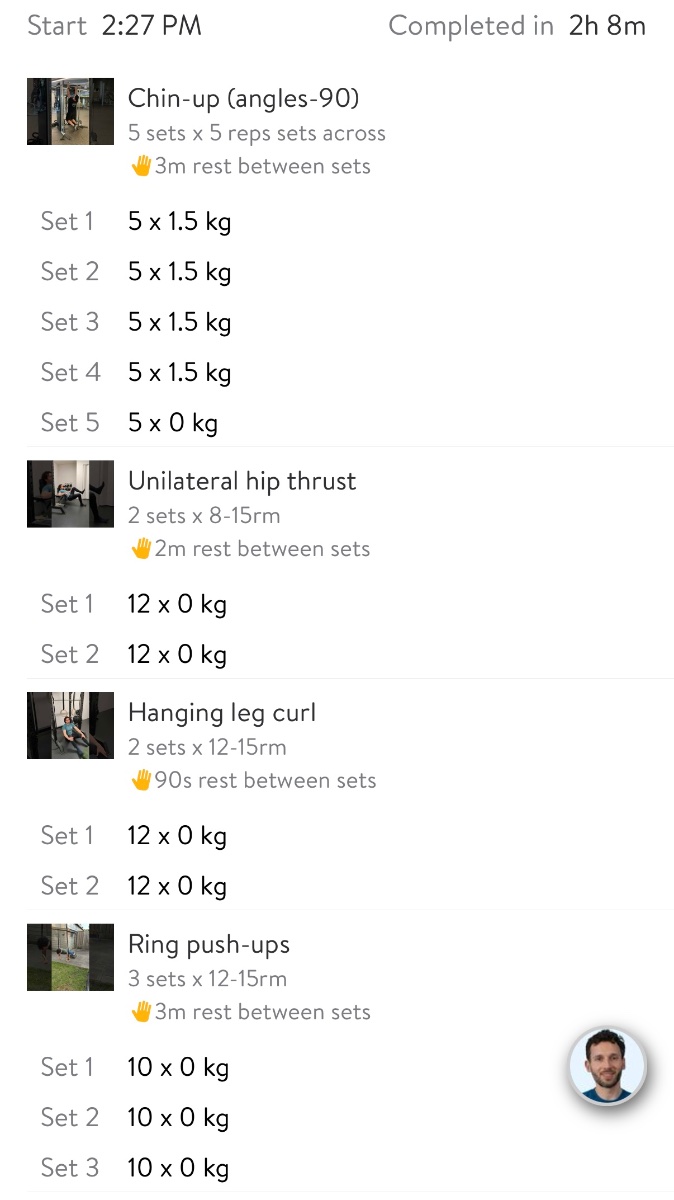Tap the hand icon beside hip thrust rest
The image size is (674, 1200).
click(141, 548)
